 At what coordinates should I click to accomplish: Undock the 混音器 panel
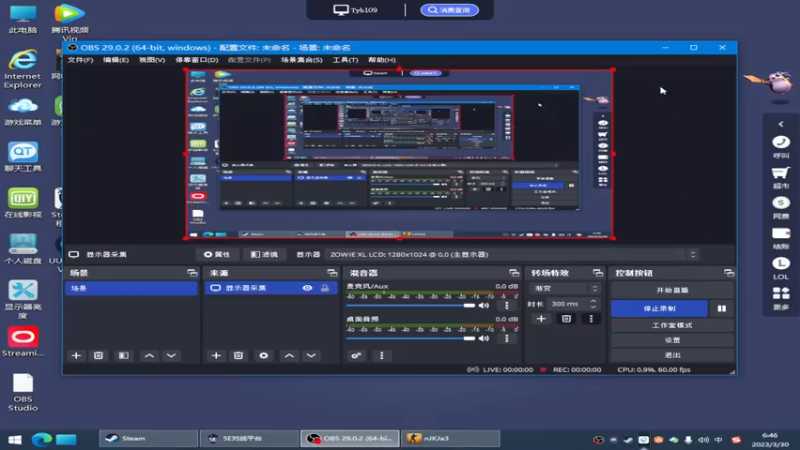pos(514,273)
